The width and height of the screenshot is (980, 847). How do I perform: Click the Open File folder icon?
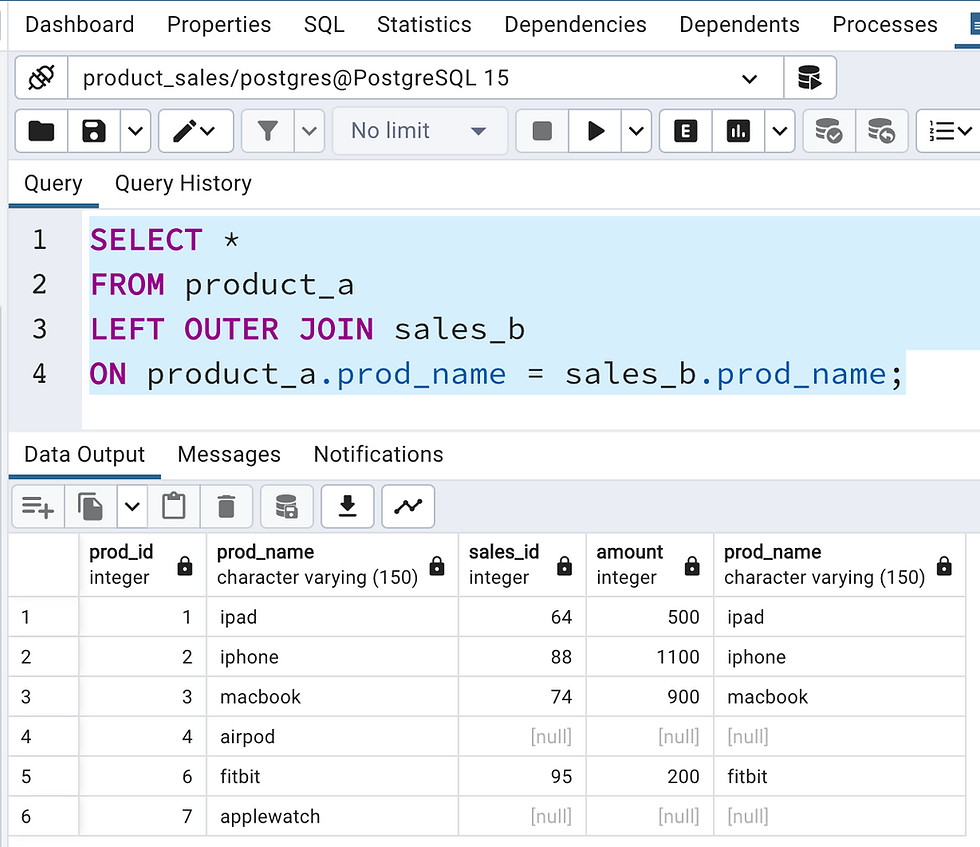tap(41, 131)
